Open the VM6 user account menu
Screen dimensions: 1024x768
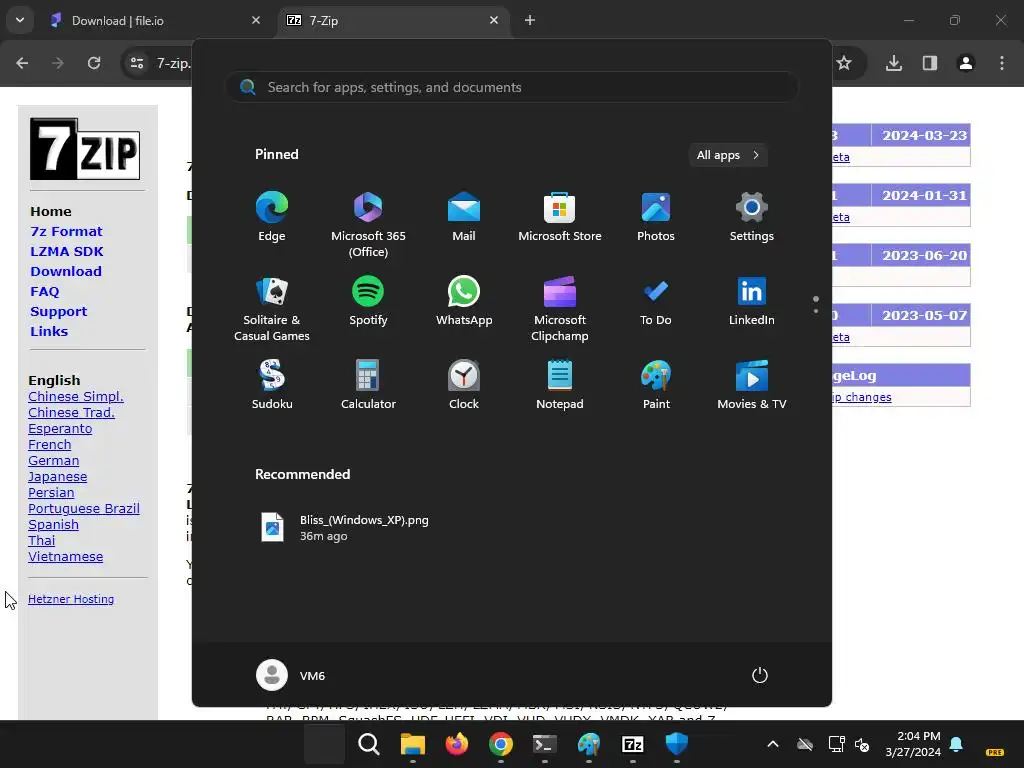click(291, 675)
